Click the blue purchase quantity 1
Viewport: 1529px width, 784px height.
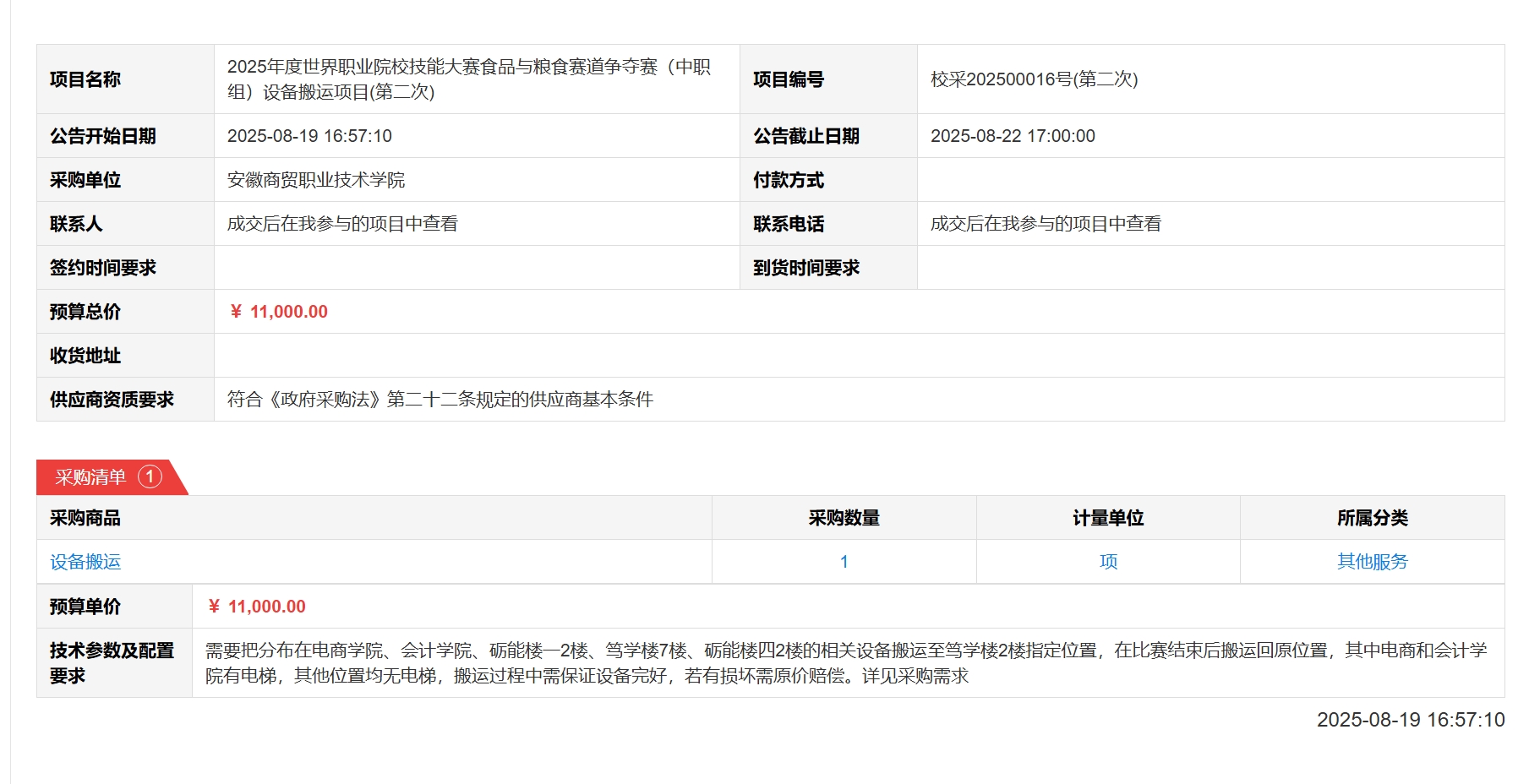click(844, 562)
